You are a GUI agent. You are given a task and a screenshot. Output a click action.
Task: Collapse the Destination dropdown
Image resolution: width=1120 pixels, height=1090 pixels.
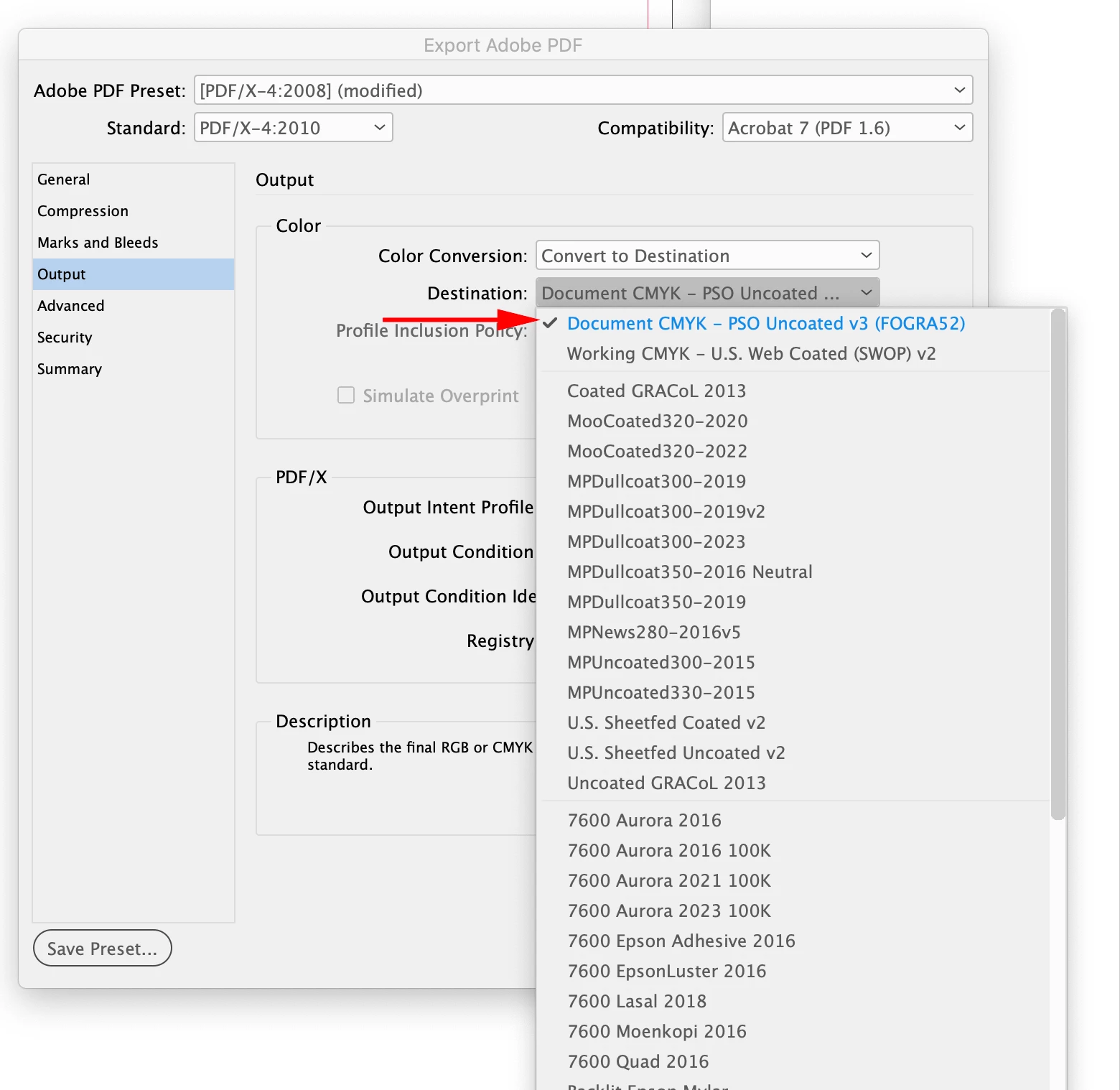(707, 293)
